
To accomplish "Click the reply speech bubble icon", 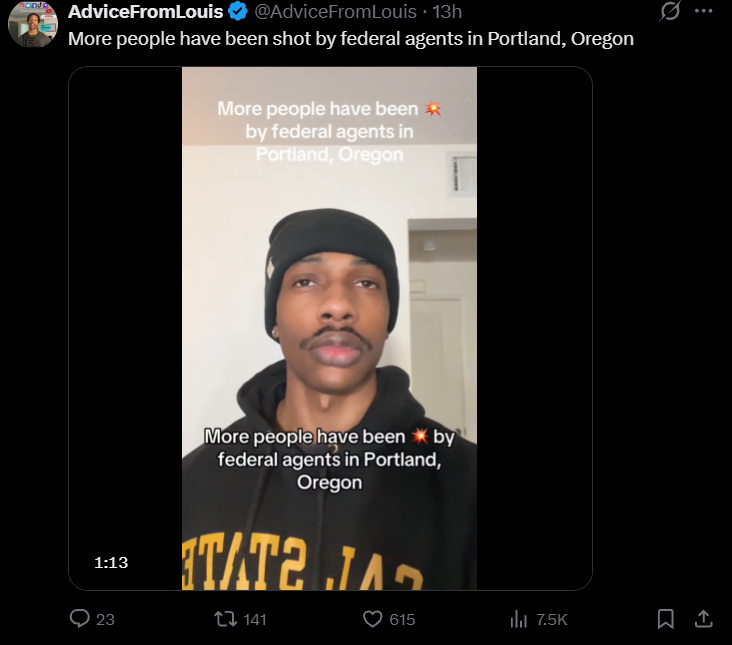I will (x=79, y=619).
